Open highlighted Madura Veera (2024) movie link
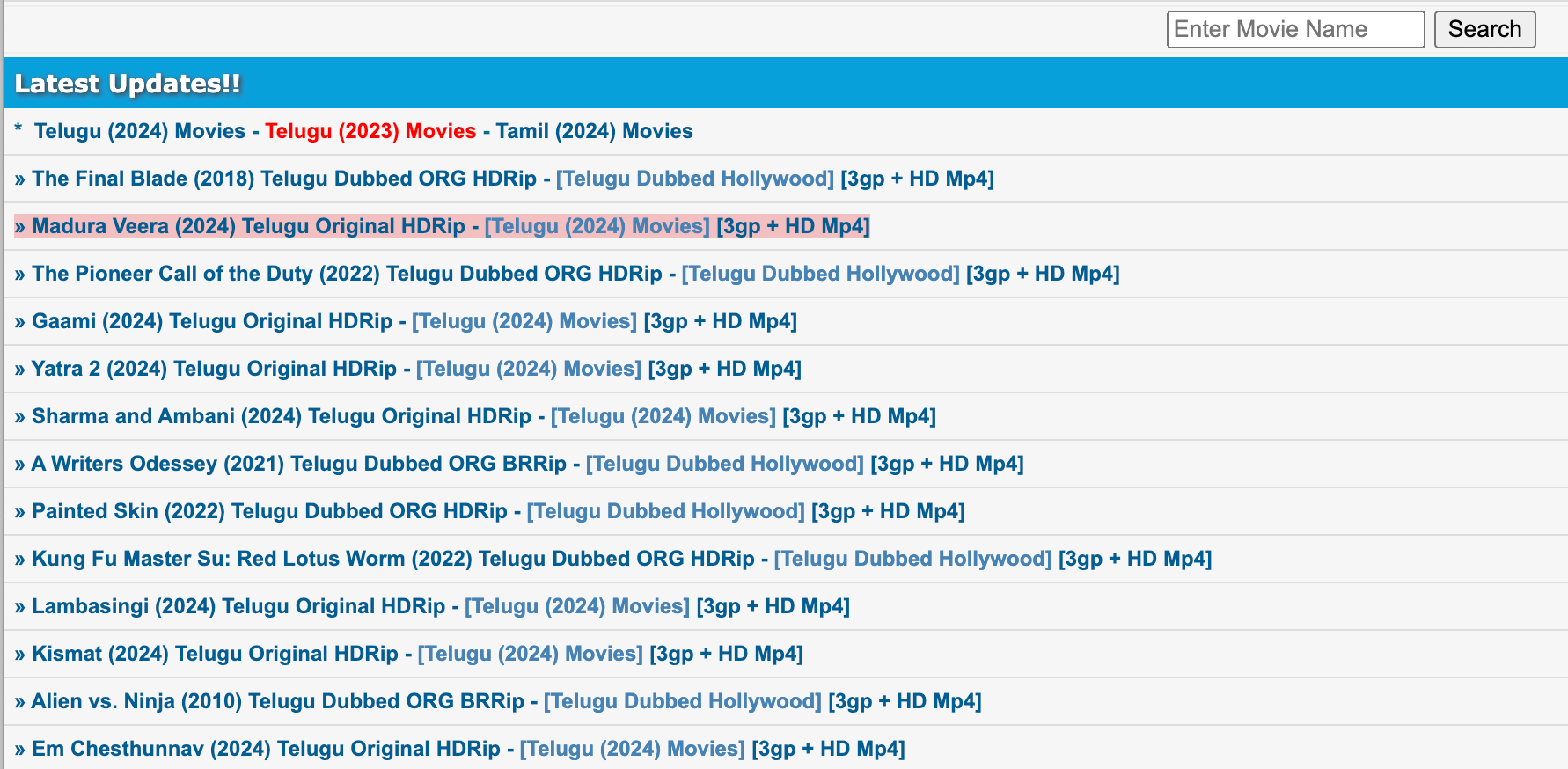Viewport: 1568px width, 769px height. pos(248,226)
